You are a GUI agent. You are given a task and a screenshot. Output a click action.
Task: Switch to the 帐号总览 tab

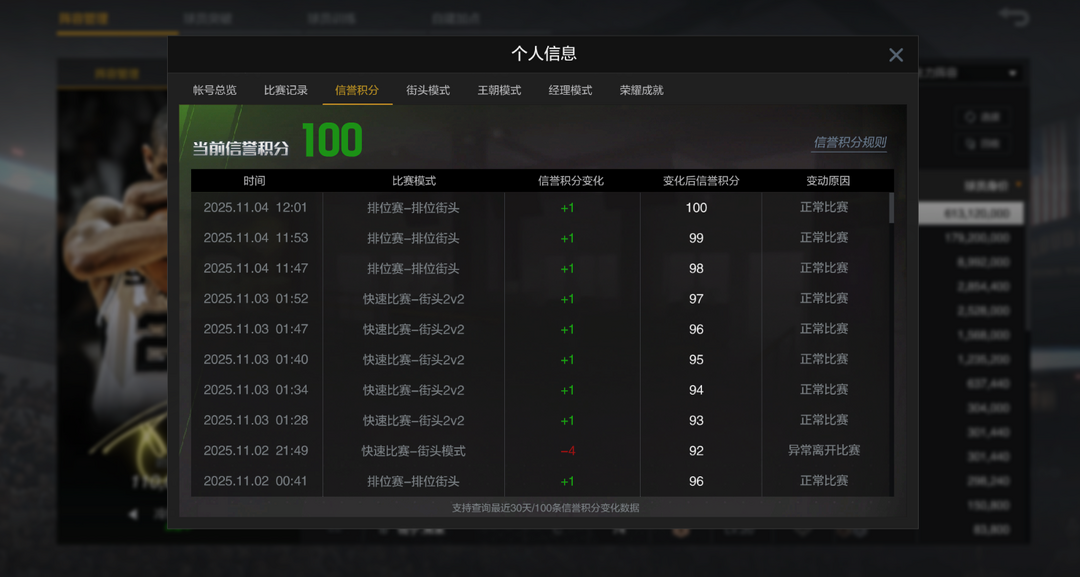pyautogui.click(x=214, y=90)
